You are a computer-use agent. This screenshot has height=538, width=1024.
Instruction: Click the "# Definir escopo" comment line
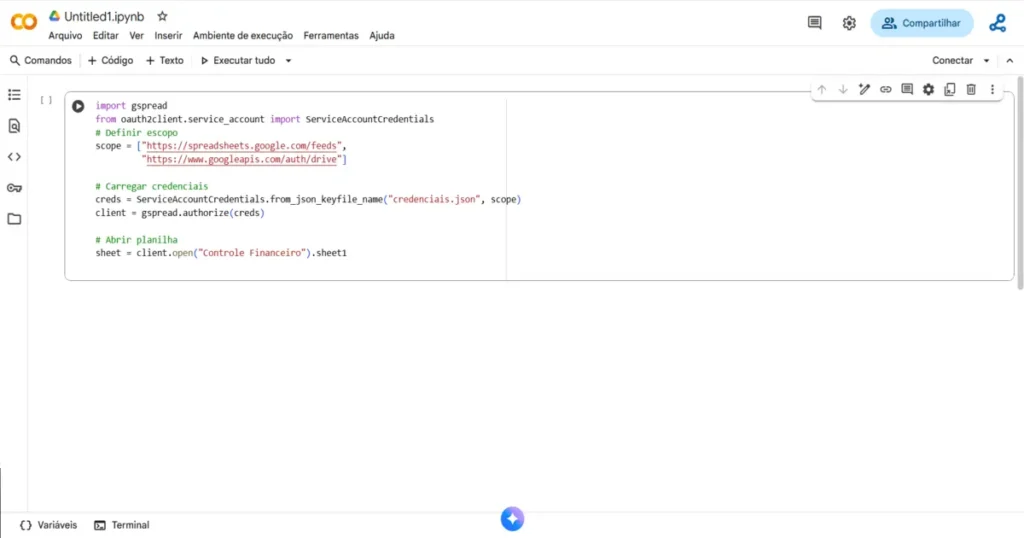pyautogui.click(x=136, y=133)
